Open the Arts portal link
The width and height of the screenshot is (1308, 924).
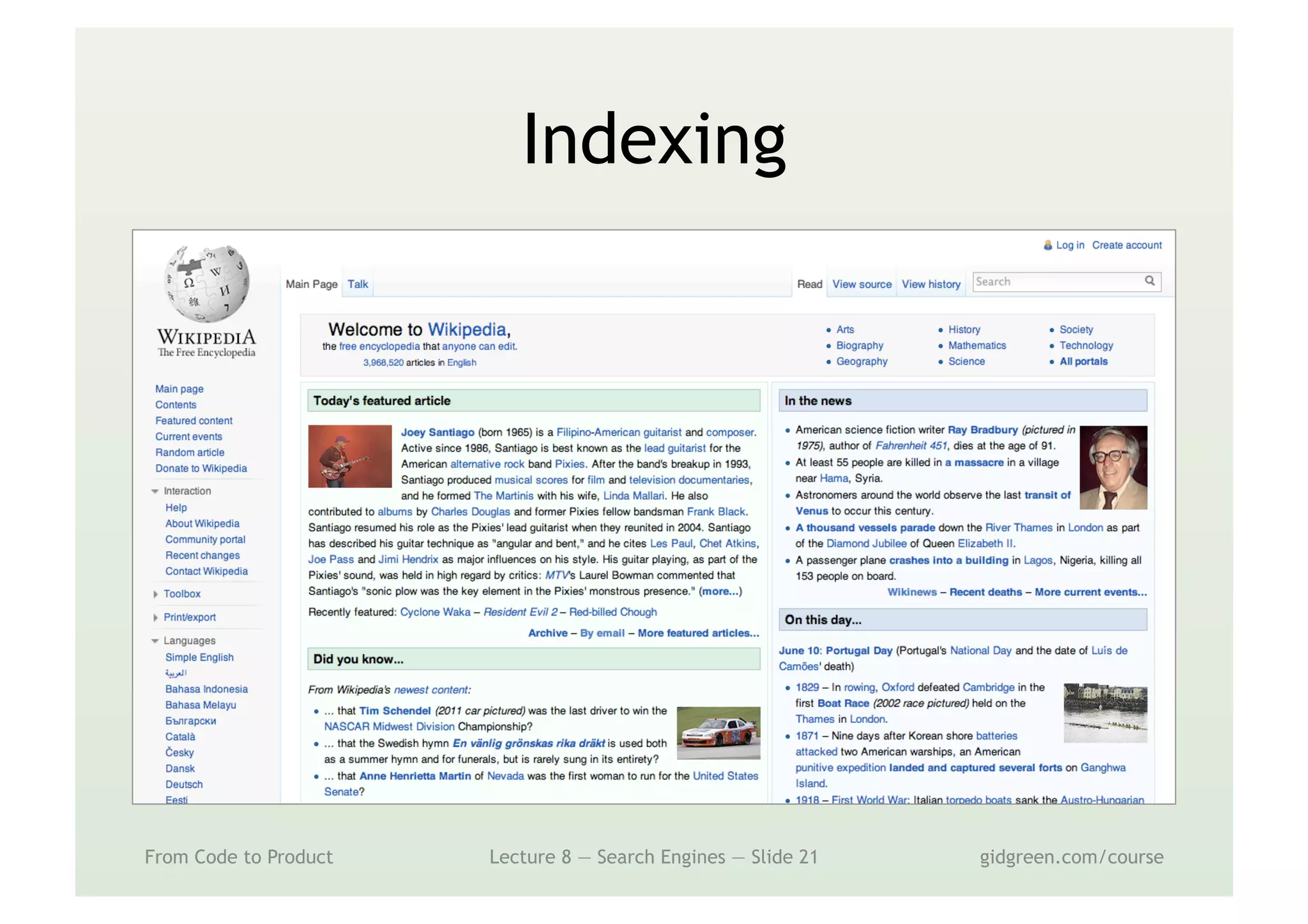click(845, 330)
